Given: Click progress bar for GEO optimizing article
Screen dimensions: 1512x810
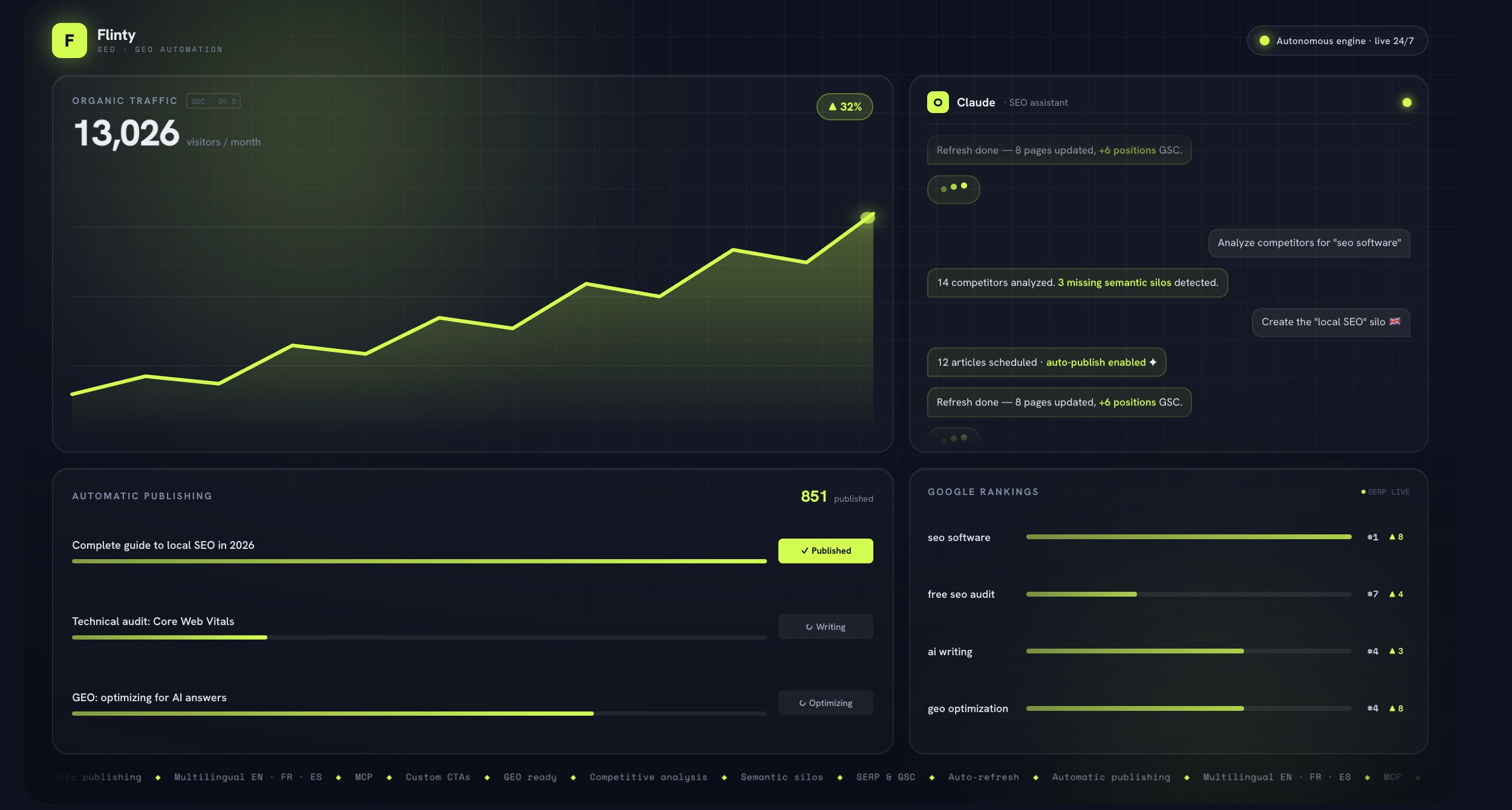Looking at the screenshot, I should (419, 714).
